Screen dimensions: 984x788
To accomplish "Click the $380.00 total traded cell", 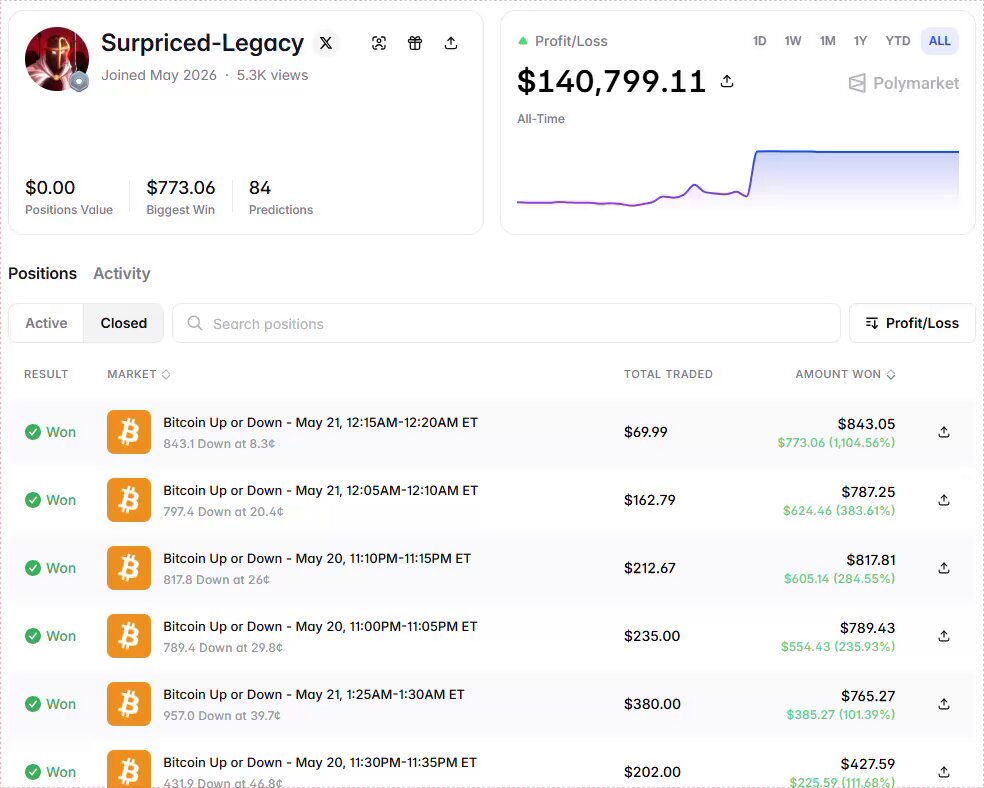I will tap(652, 704).
